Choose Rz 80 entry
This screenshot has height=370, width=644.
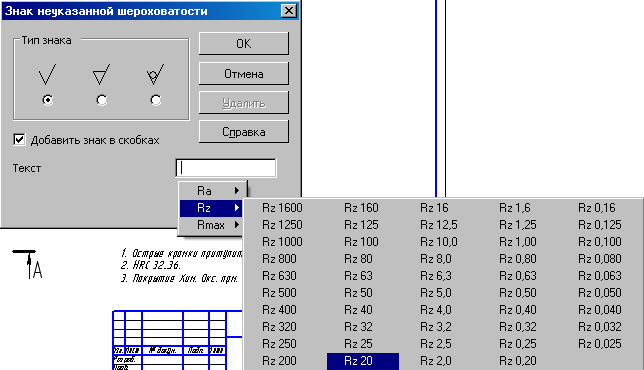[358, 259]
